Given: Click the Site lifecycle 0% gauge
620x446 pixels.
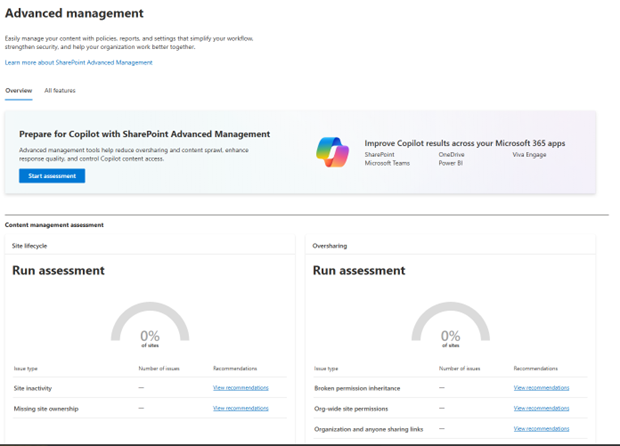Looking at the screenshot, I should (x=150, y=323).
